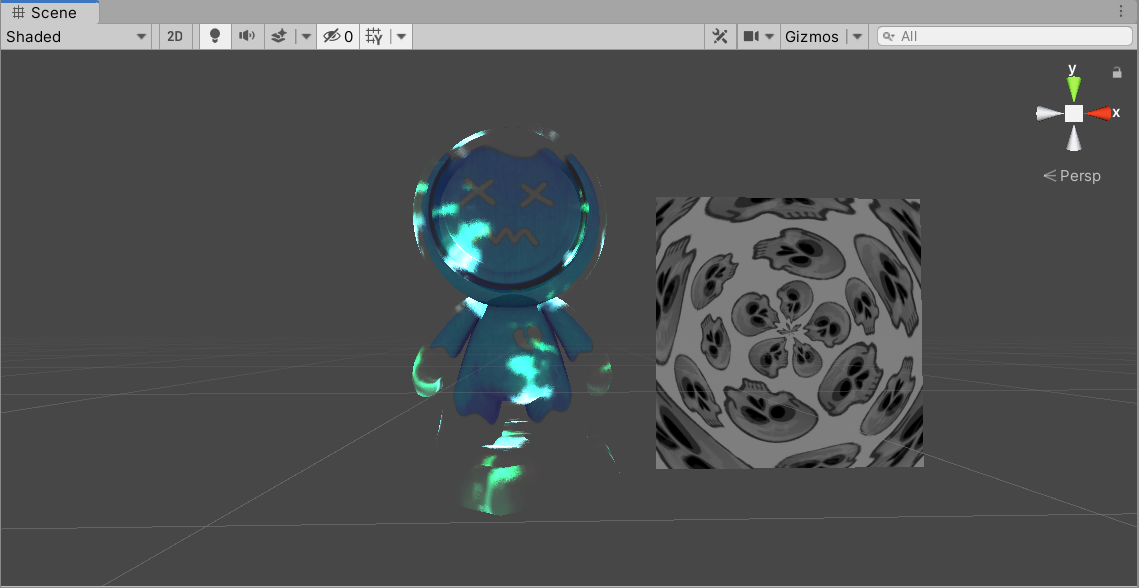The image size is (1139, 588).
Task: Click gray left axis cone on gizmo
Action: click(1049, 113)
